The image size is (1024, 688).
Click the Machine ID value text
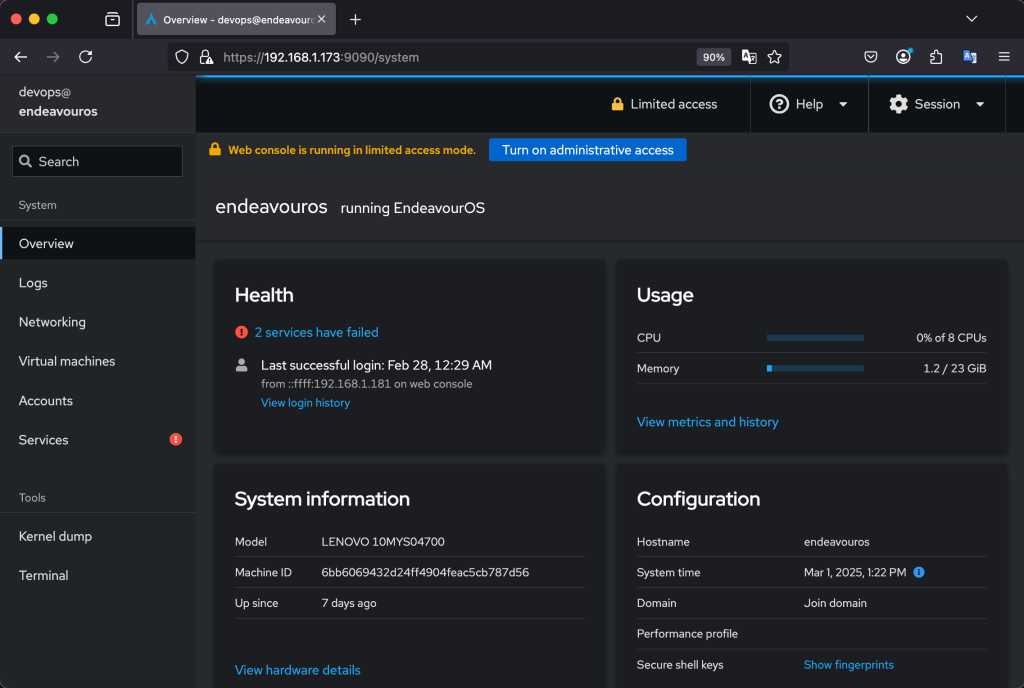pos(425,572)
